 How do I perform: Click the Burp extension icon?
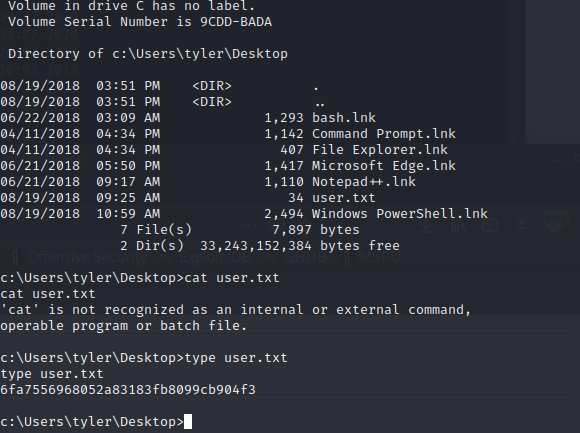pos(554,221)
